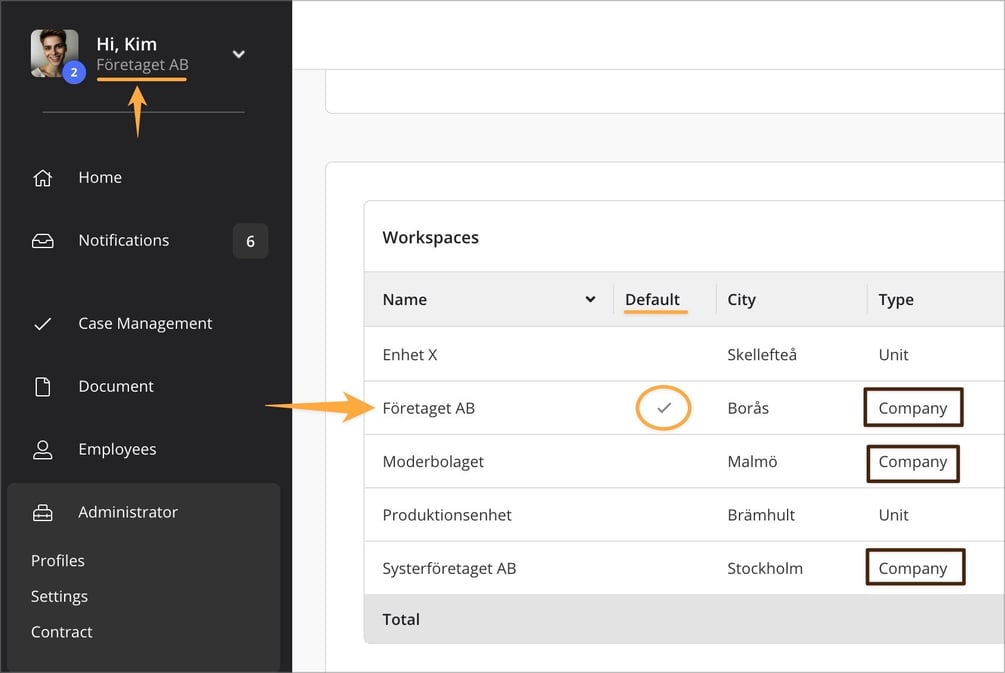
Task: Click the Type column header
Action: click(896, 299)
